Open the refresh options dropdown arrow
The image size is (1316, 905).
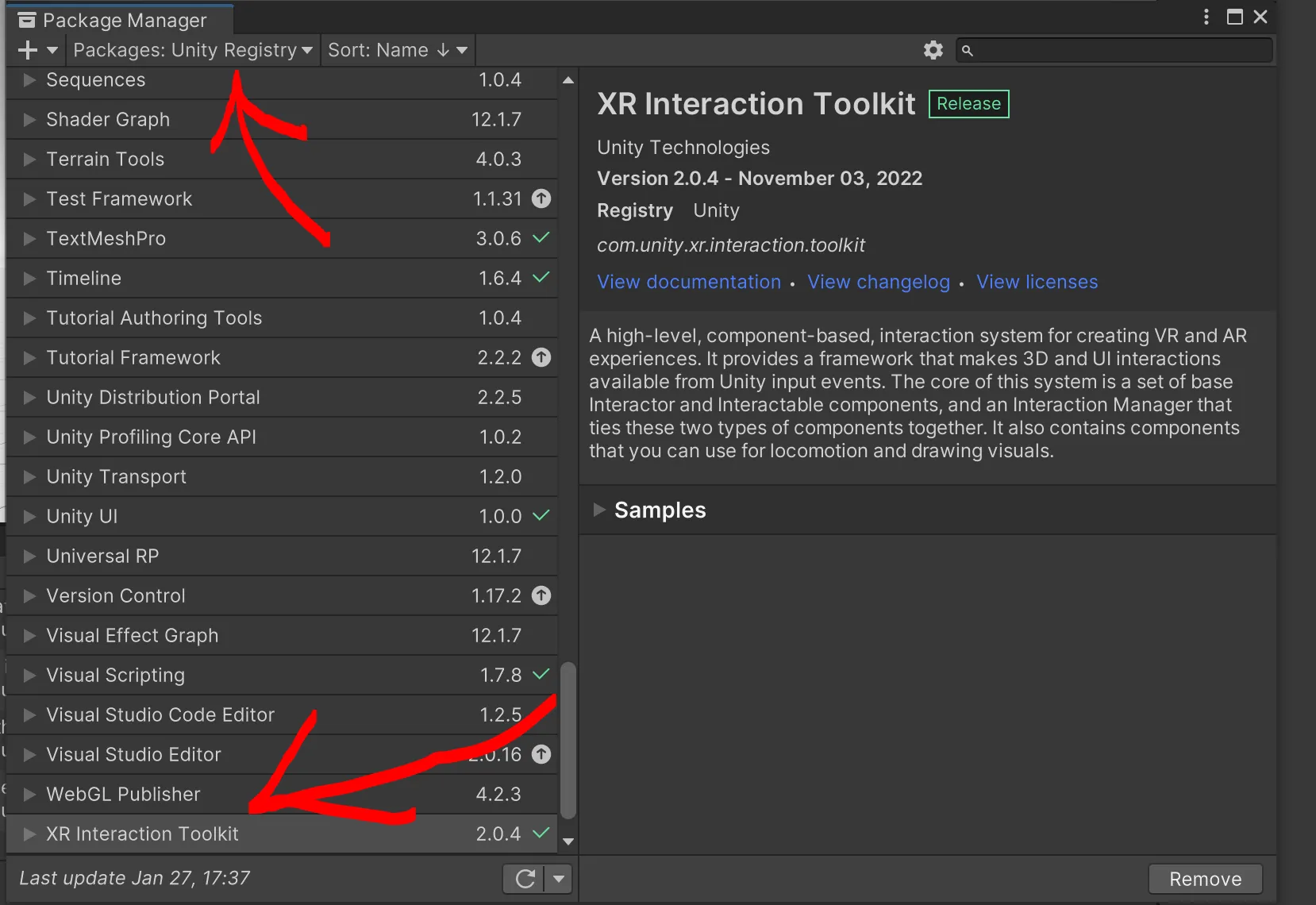[x=559, y=879]
